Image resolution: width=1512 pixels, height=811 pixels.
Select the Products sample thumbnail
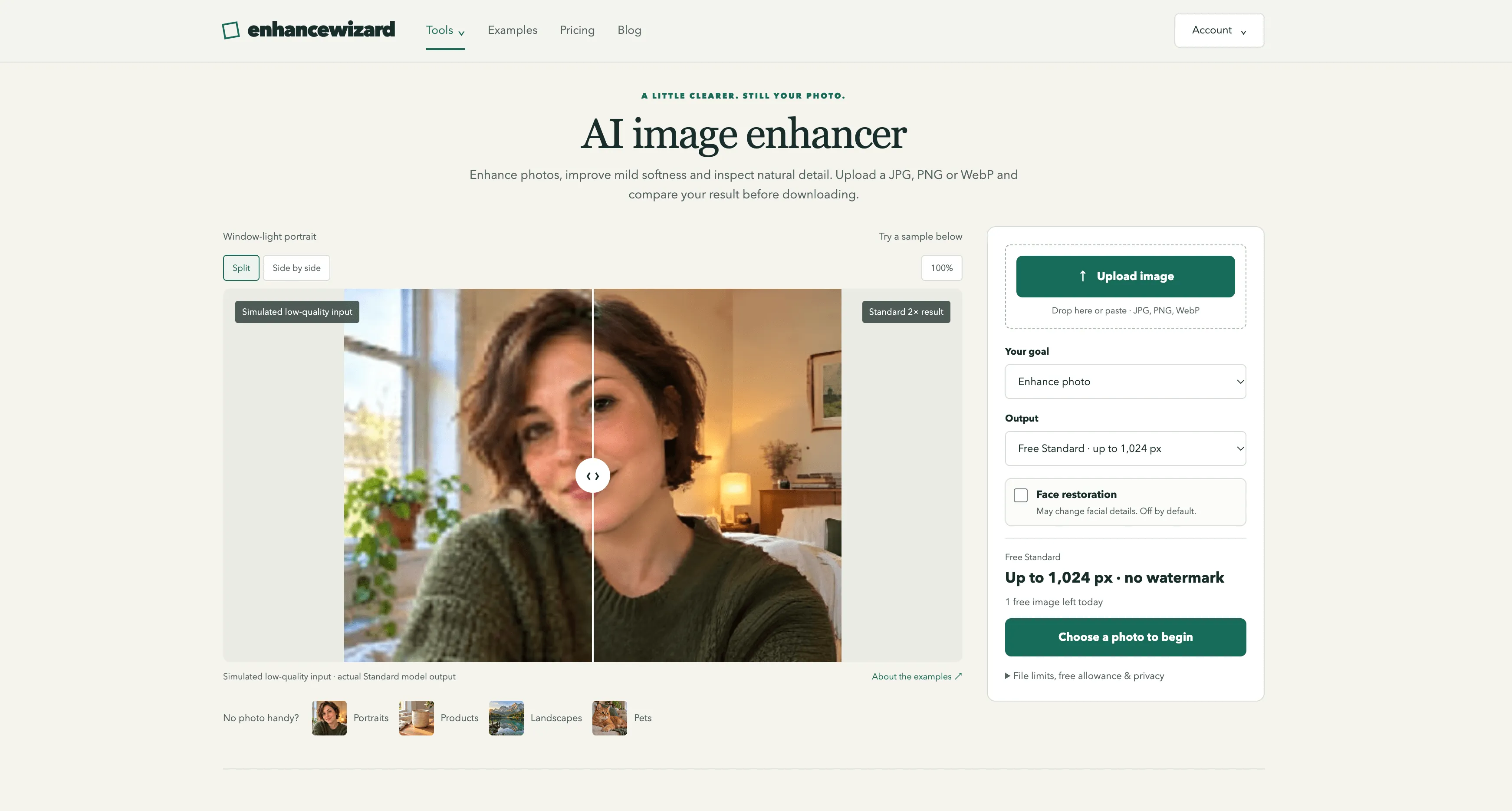(416, 718)
